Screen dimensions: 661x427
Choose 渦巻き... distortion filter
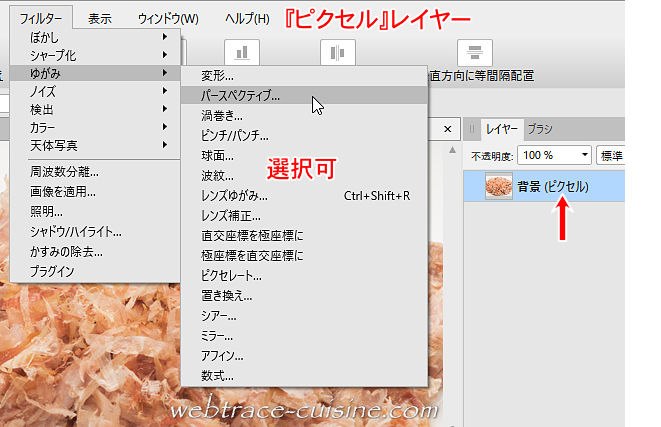point(222,115)
